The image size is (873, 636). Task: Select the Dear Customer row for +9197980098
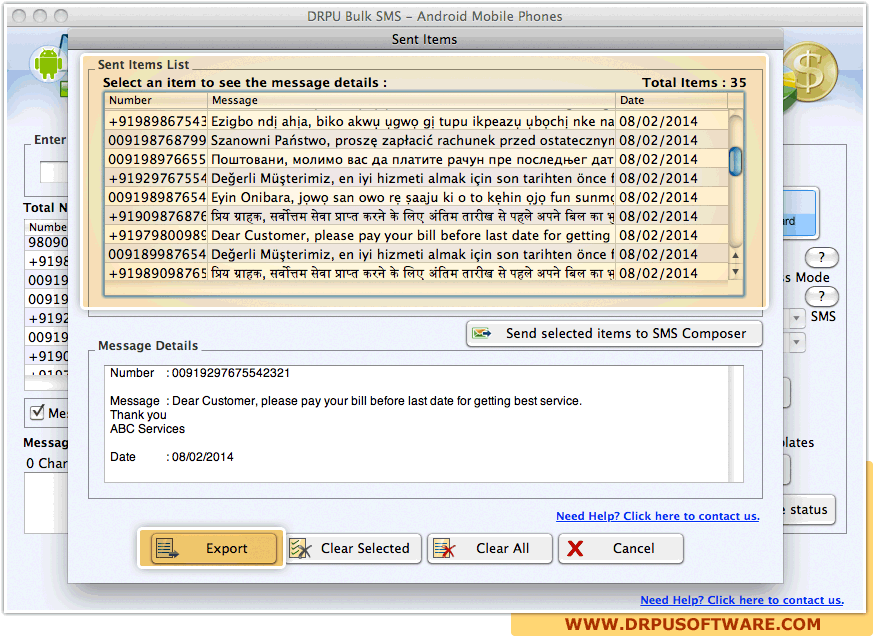click(416, 235)
